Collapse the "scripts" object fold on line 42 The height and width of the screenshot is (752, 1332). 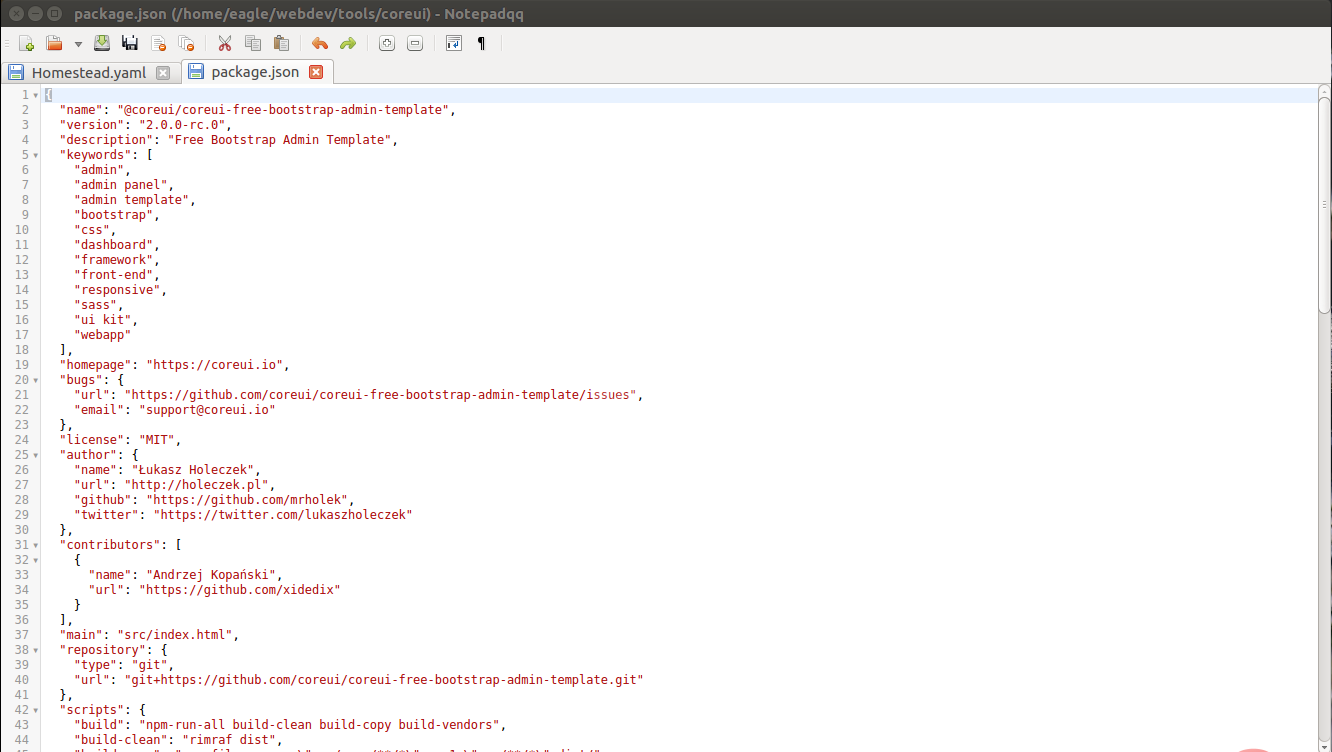[36, 710]
